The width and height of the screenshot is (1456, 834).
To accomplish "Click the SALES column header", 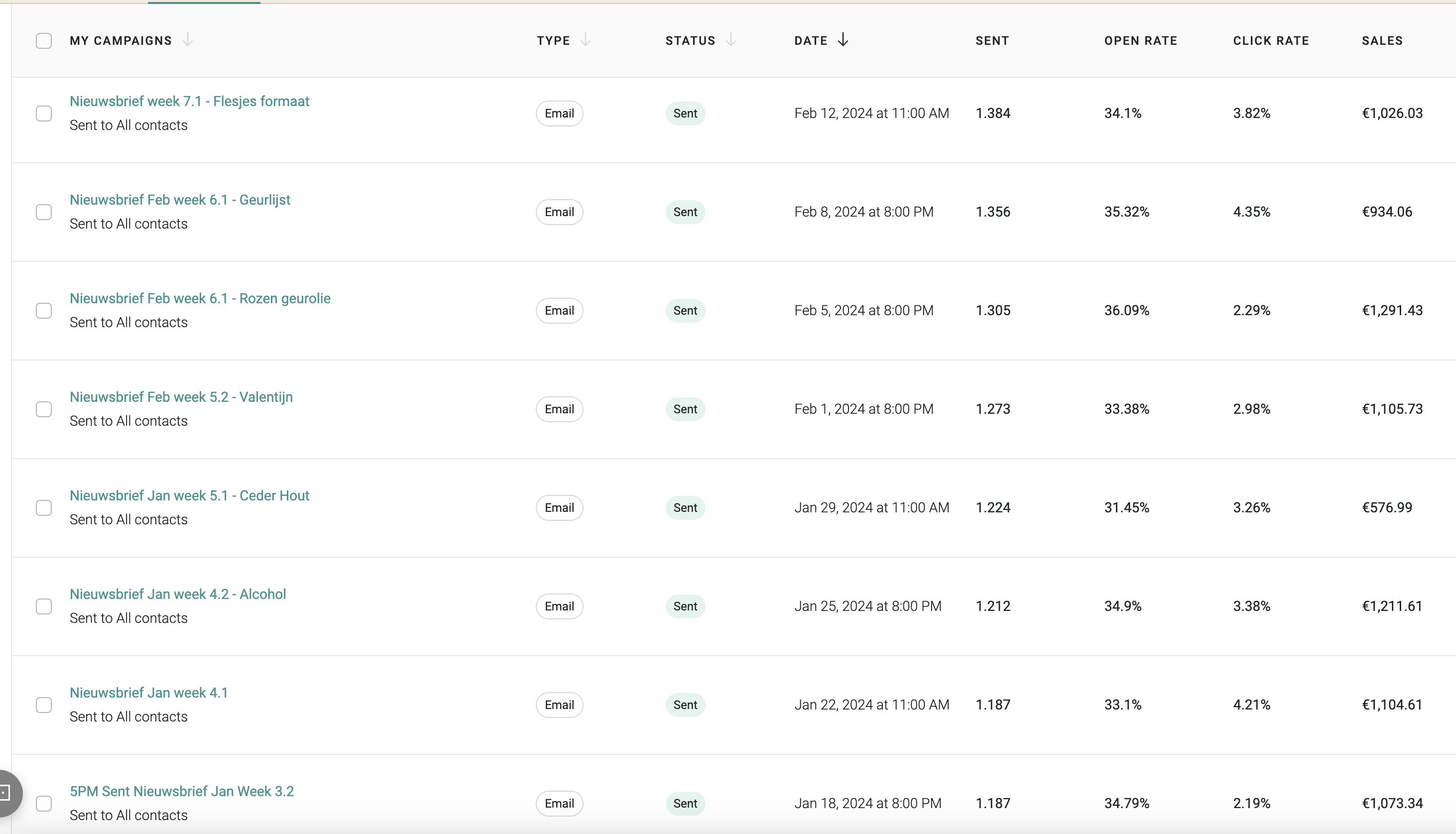I will click(1382, 41).
